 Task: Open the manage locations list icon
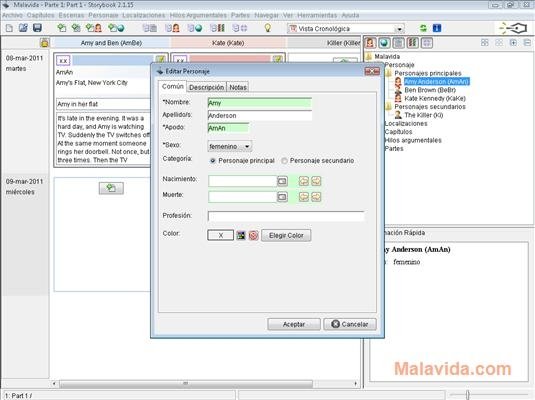[x=195, y=28]
